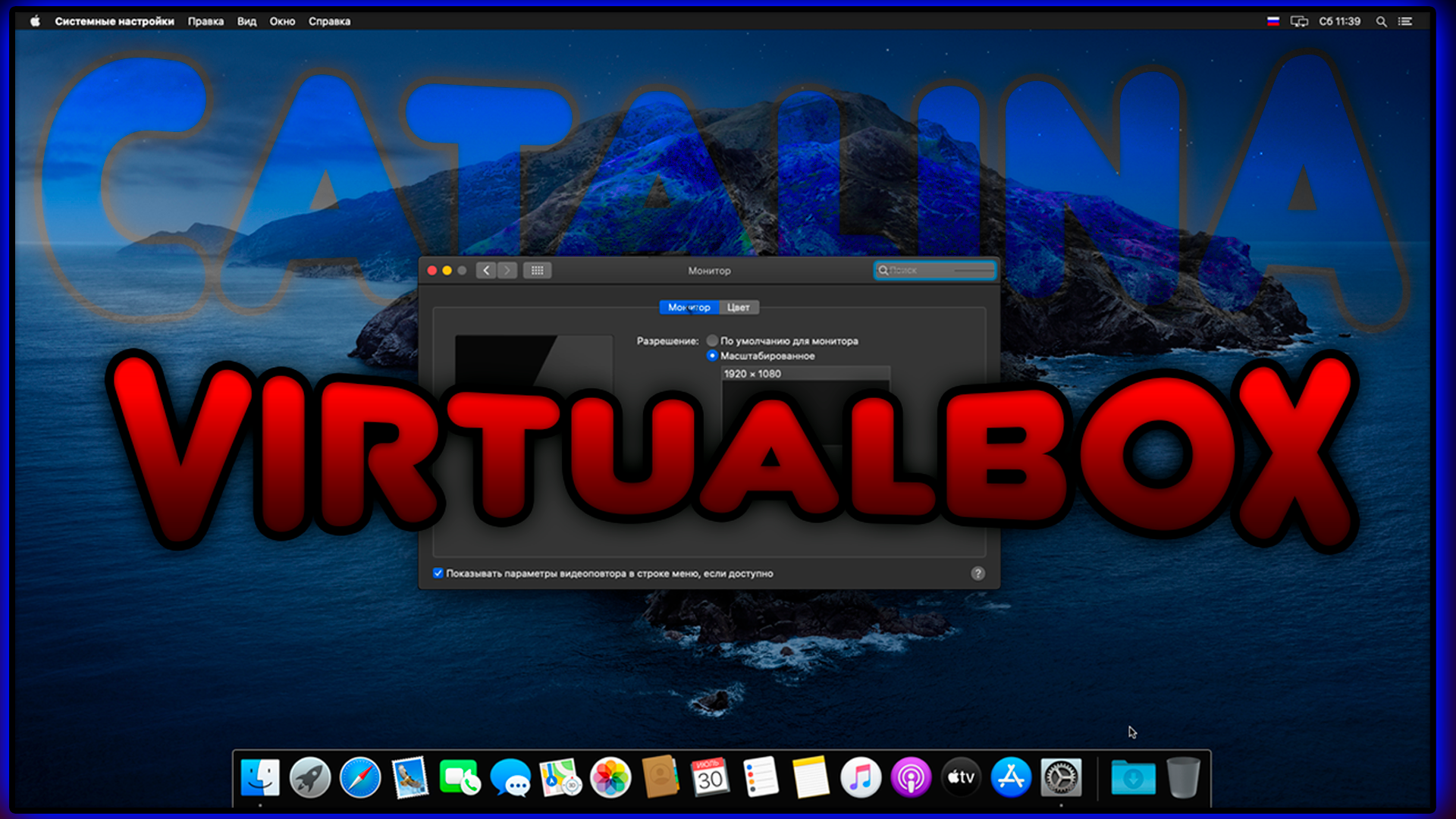1456x819 pixels.
Task: Launch FaceTime from the dock
Action: pyautogui.click(x=460, y=777)
